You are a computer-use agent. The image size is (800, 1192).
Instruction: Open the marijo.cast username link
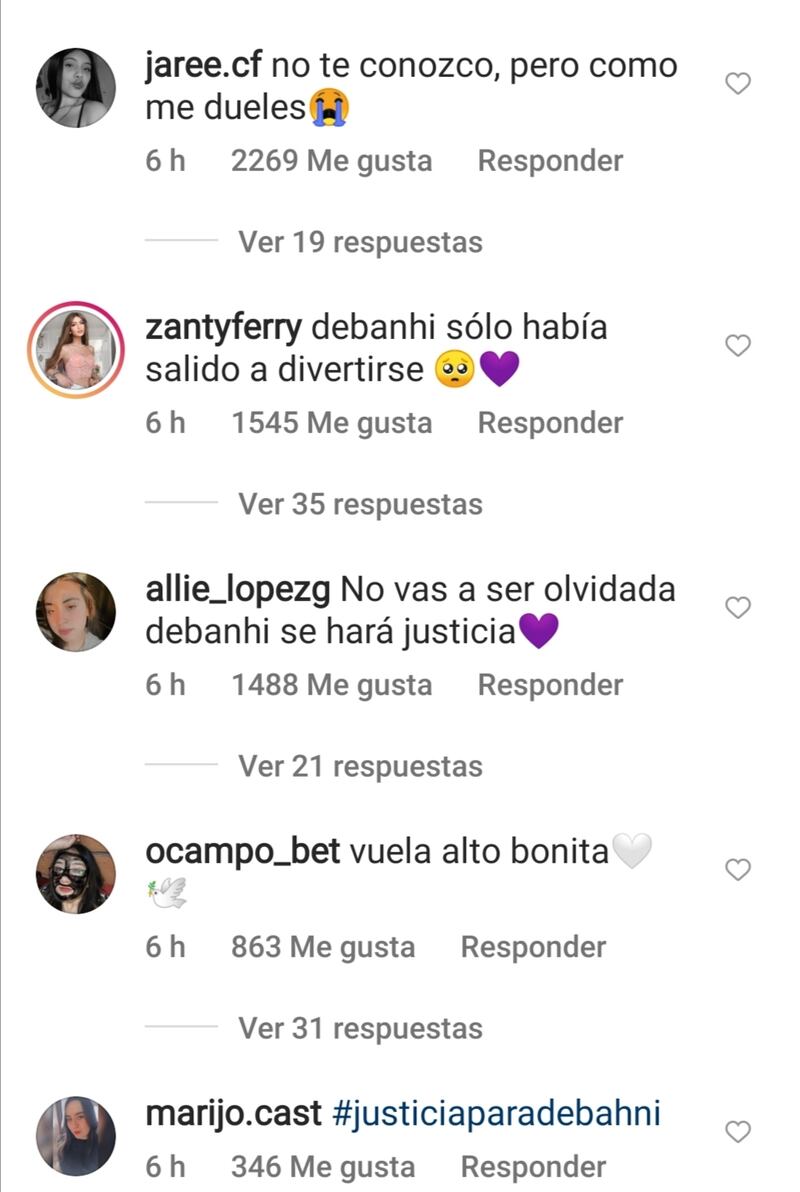pyautogui.click(x=233, y=1114)
